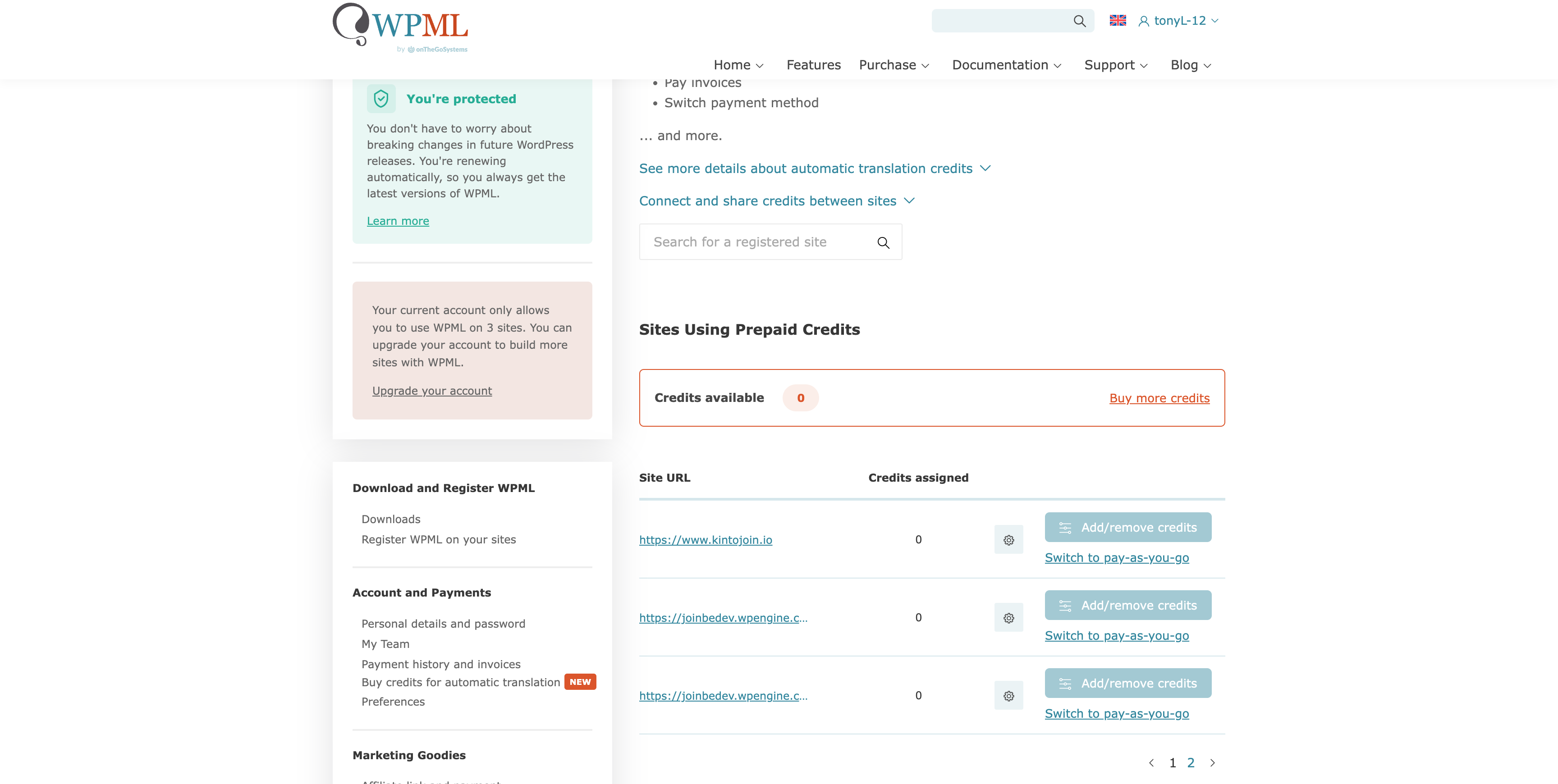
Task: Switch third row site to pay-as-you-go
Action: (x=1117, y=714)
